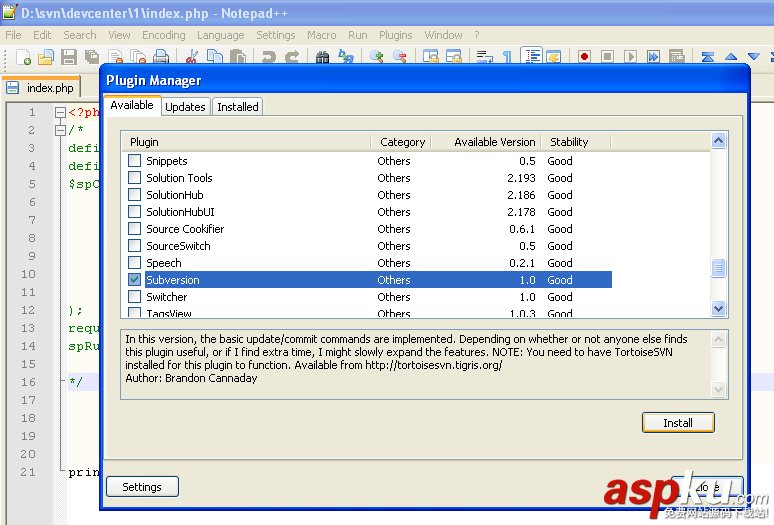The image size is (774, 525).
Task: Click the Cut scissors icon
Action: [192, 57]
